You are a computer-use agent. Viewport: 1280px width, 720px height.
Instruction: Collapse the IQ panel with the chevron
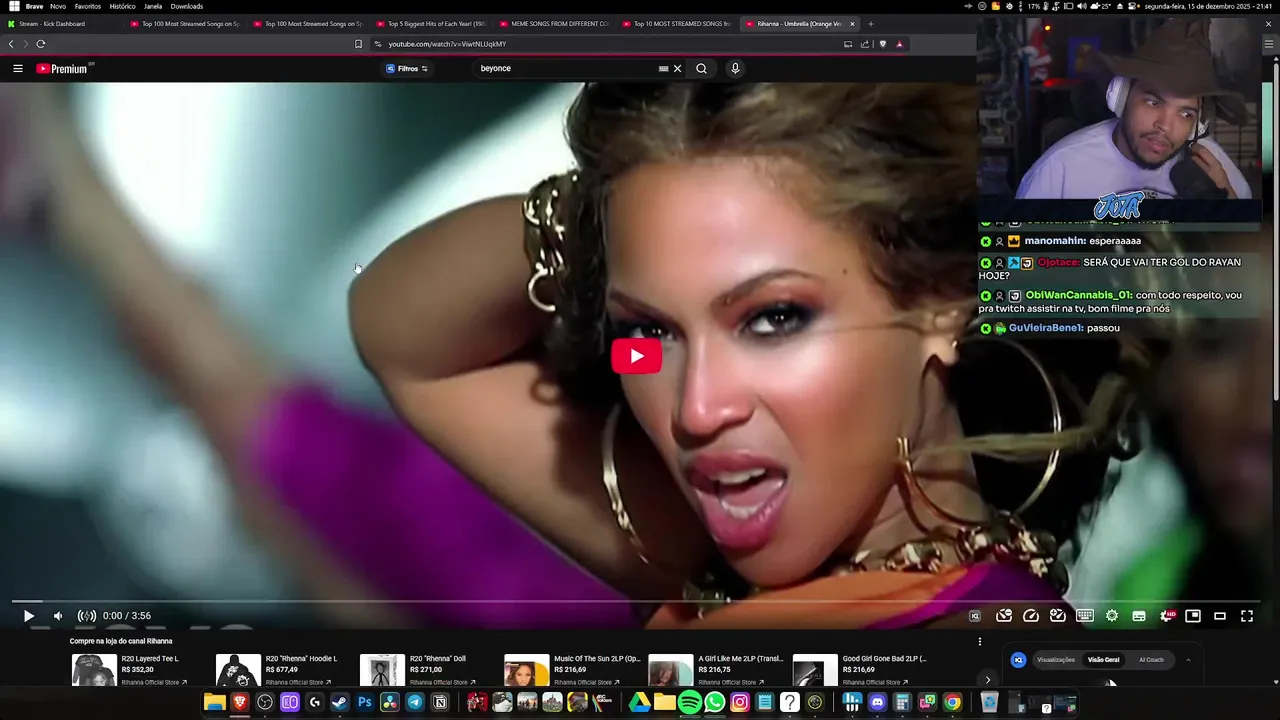point(1188,660)
